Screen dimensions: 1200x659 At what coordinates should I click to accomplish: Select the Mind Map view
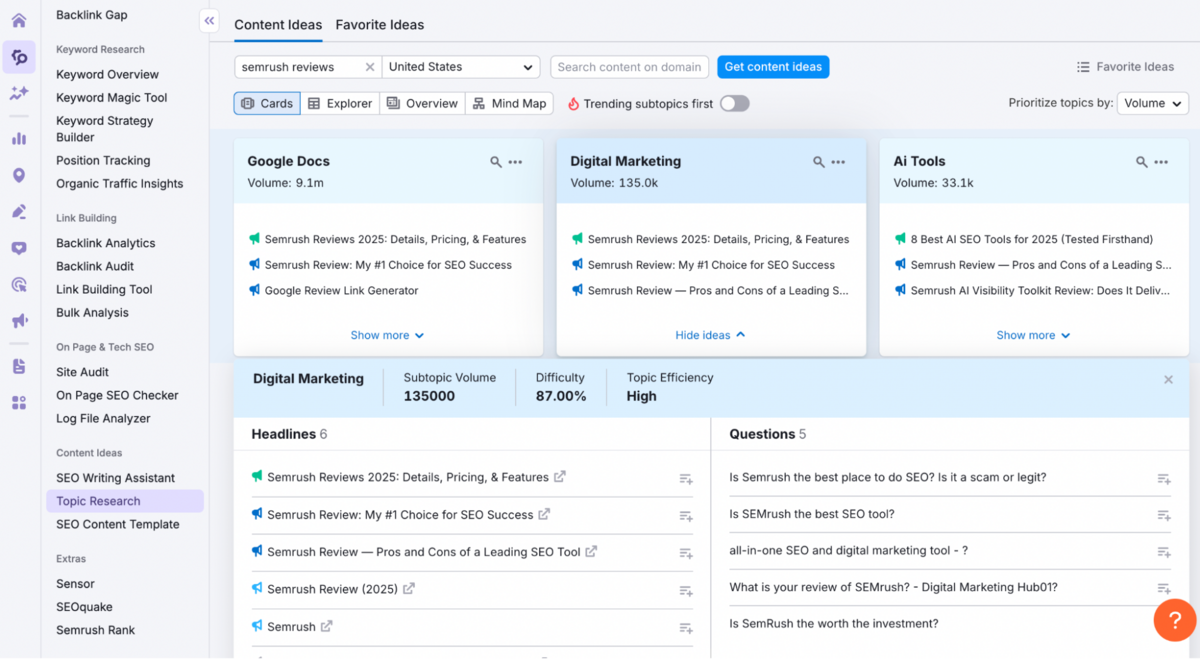[x=509, y=104]
